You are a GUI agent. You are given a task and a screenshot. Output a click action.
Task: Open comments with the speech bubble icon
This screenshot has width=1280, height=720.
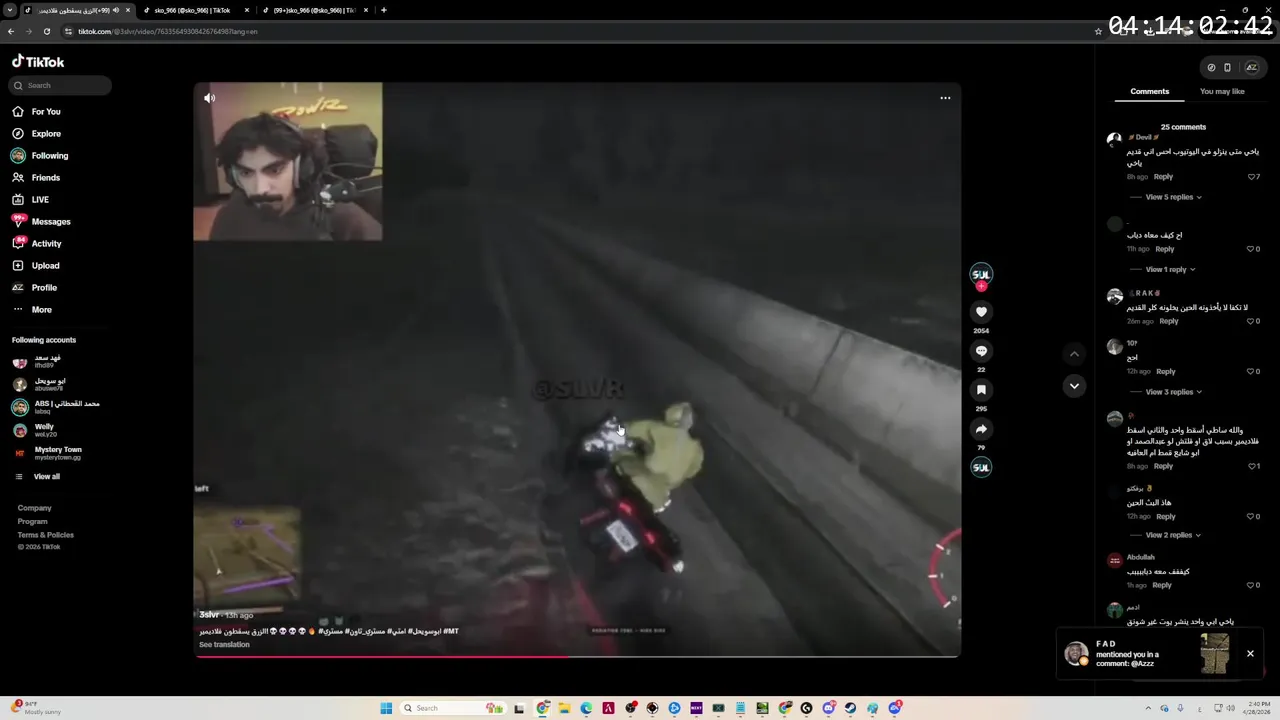pos(981,351)
